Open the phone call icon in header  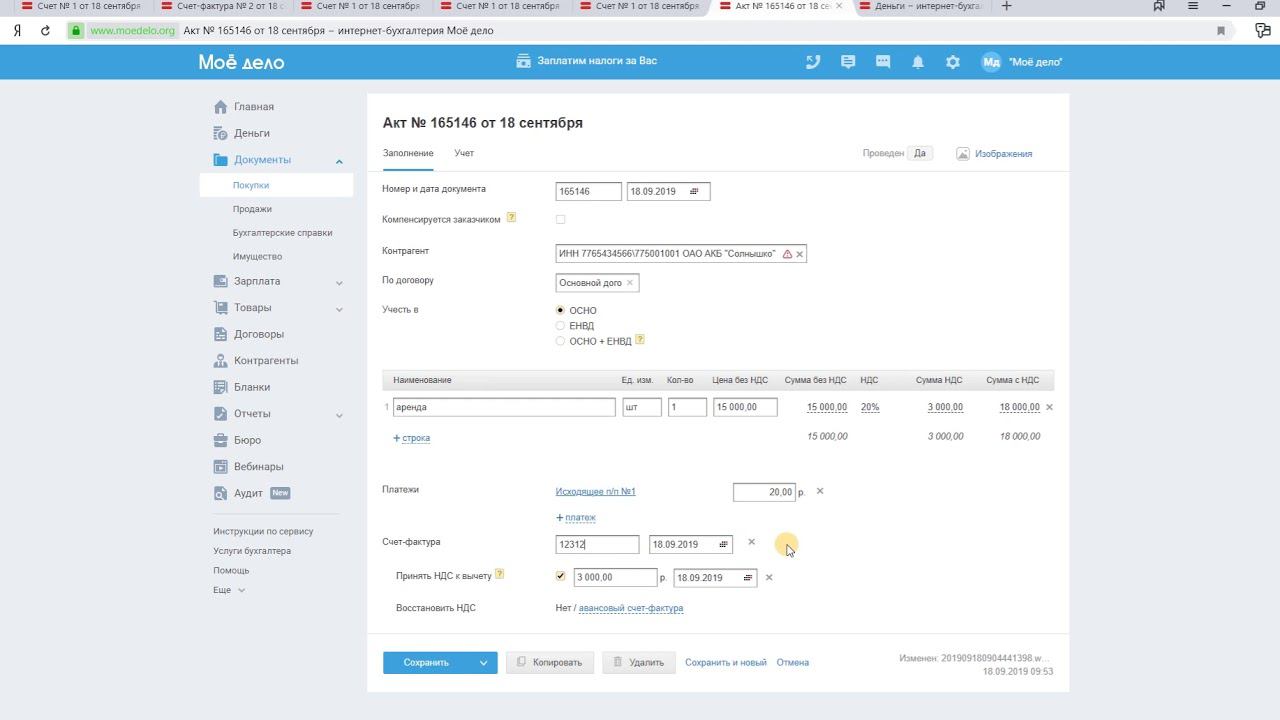tap(813, 62)
